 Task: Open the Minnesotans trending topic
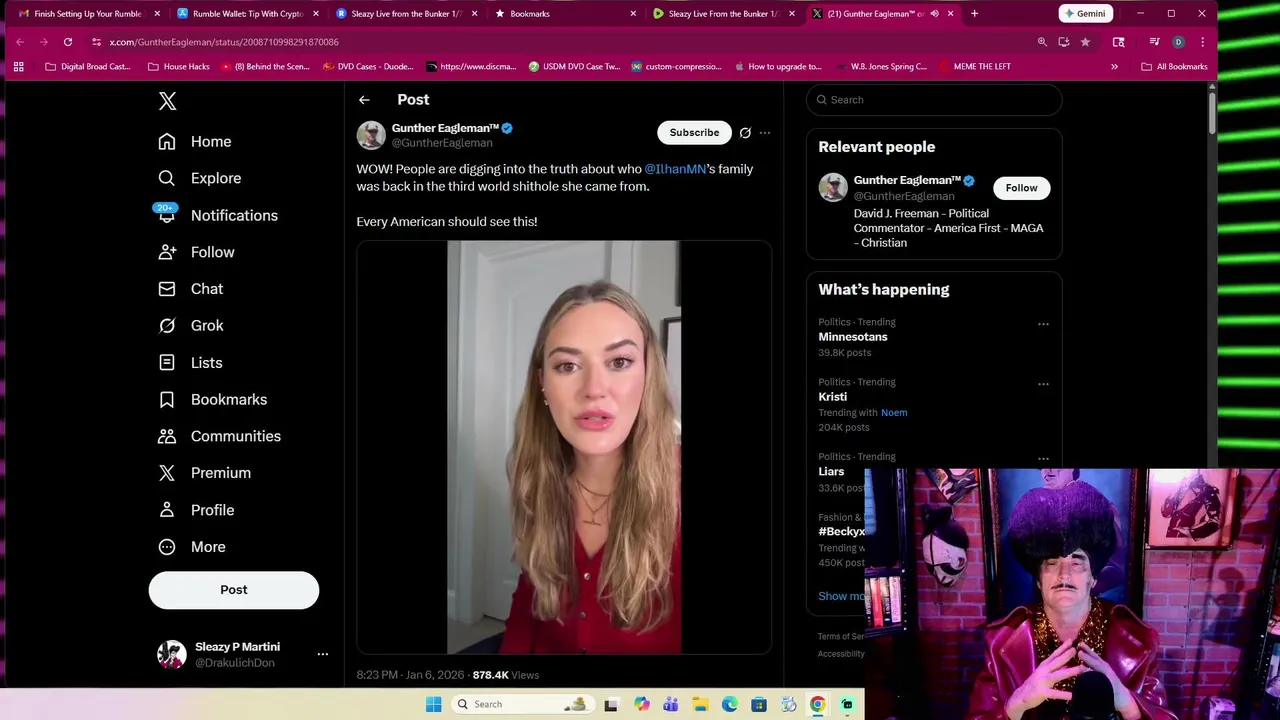[x=853, y=337]
